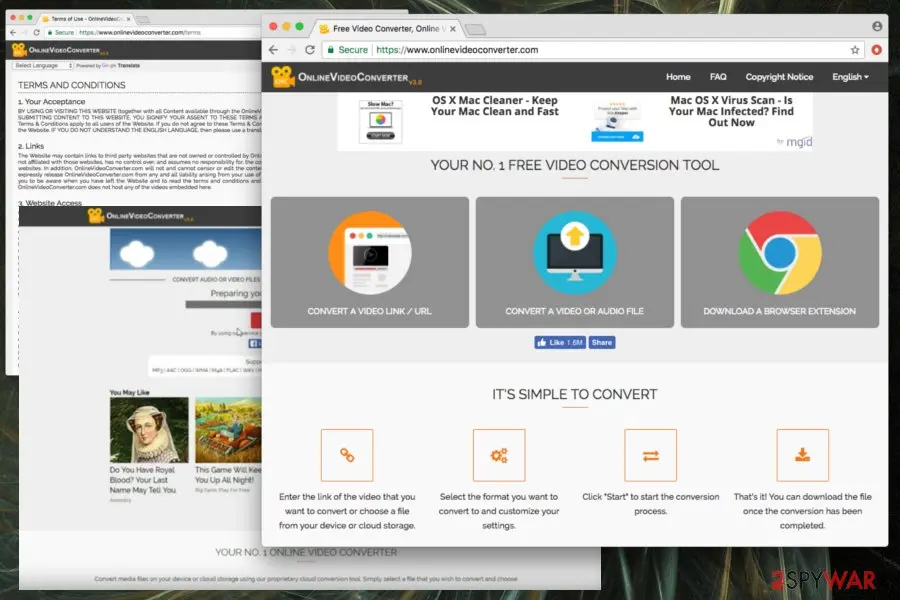Screen dimensions: 900x600
Task: Click the link chain step icon
Action: coord(347,455)
